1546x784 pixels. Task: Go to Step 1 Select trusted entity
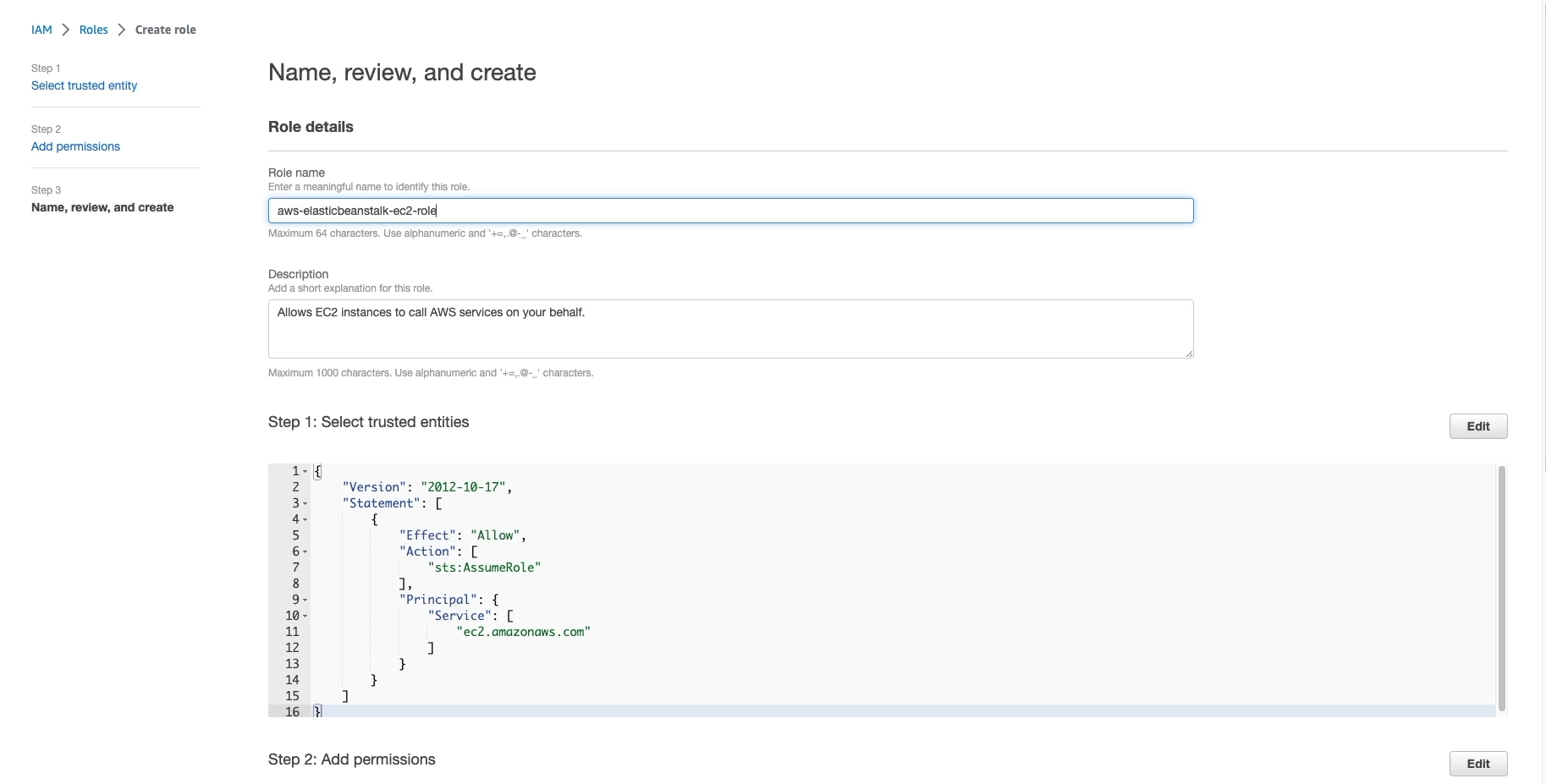84,85
